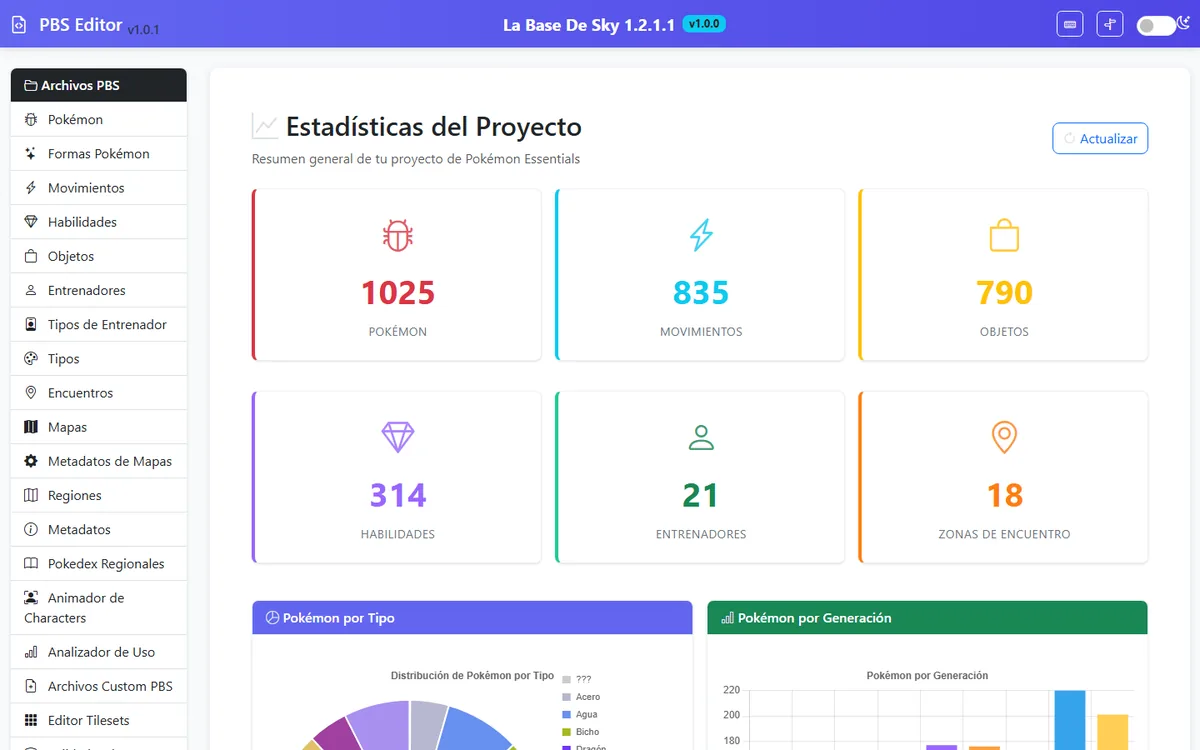The height and width of the screenshot is (750, 1200).
Task: Click the bar chart icon in Pokémon por Generación
Action: pos(728,618)
